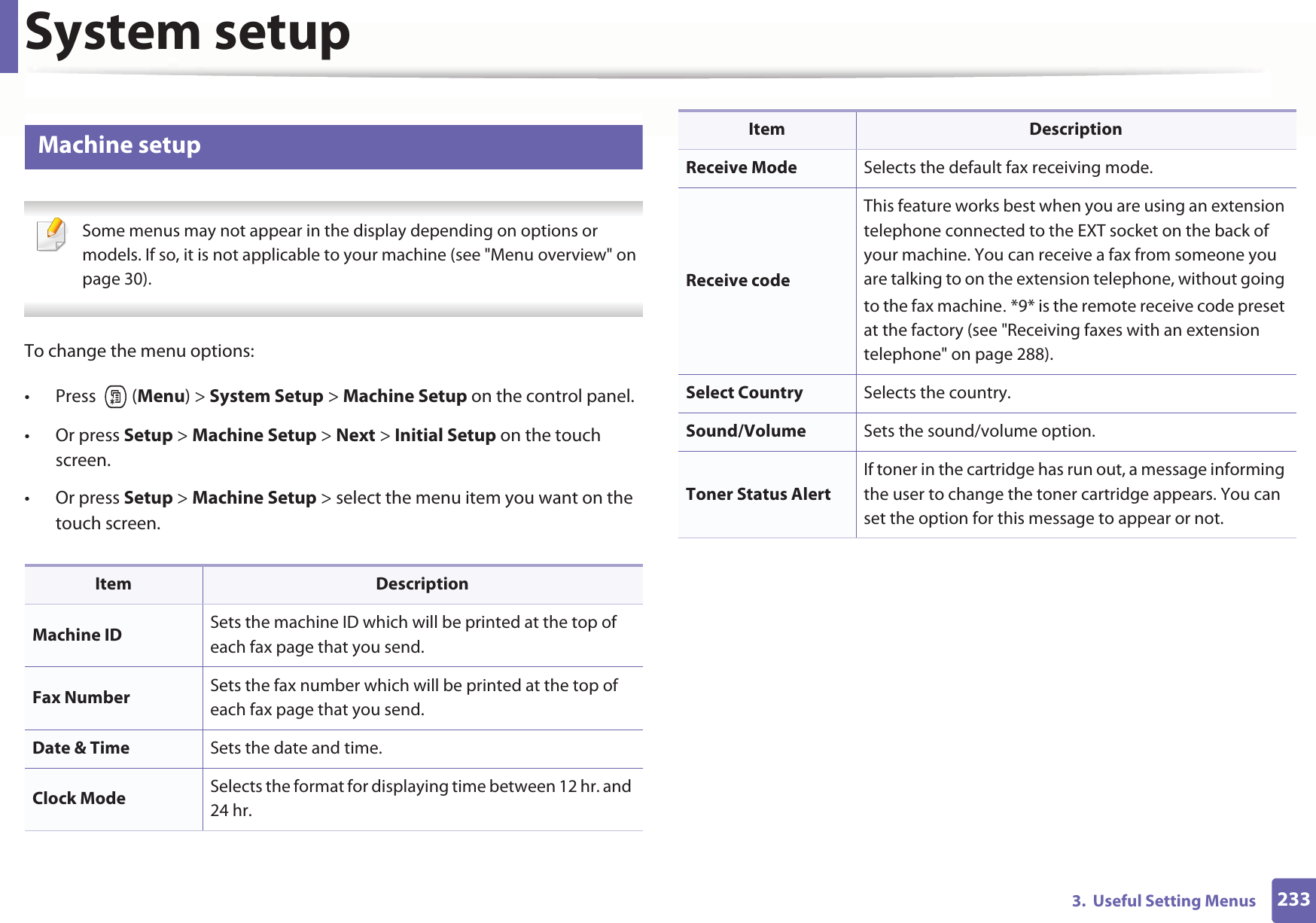Select the Sound/Volume item cell
Image resolution: width=1316 pixels, height=923 pixels.
pos(746,431)
